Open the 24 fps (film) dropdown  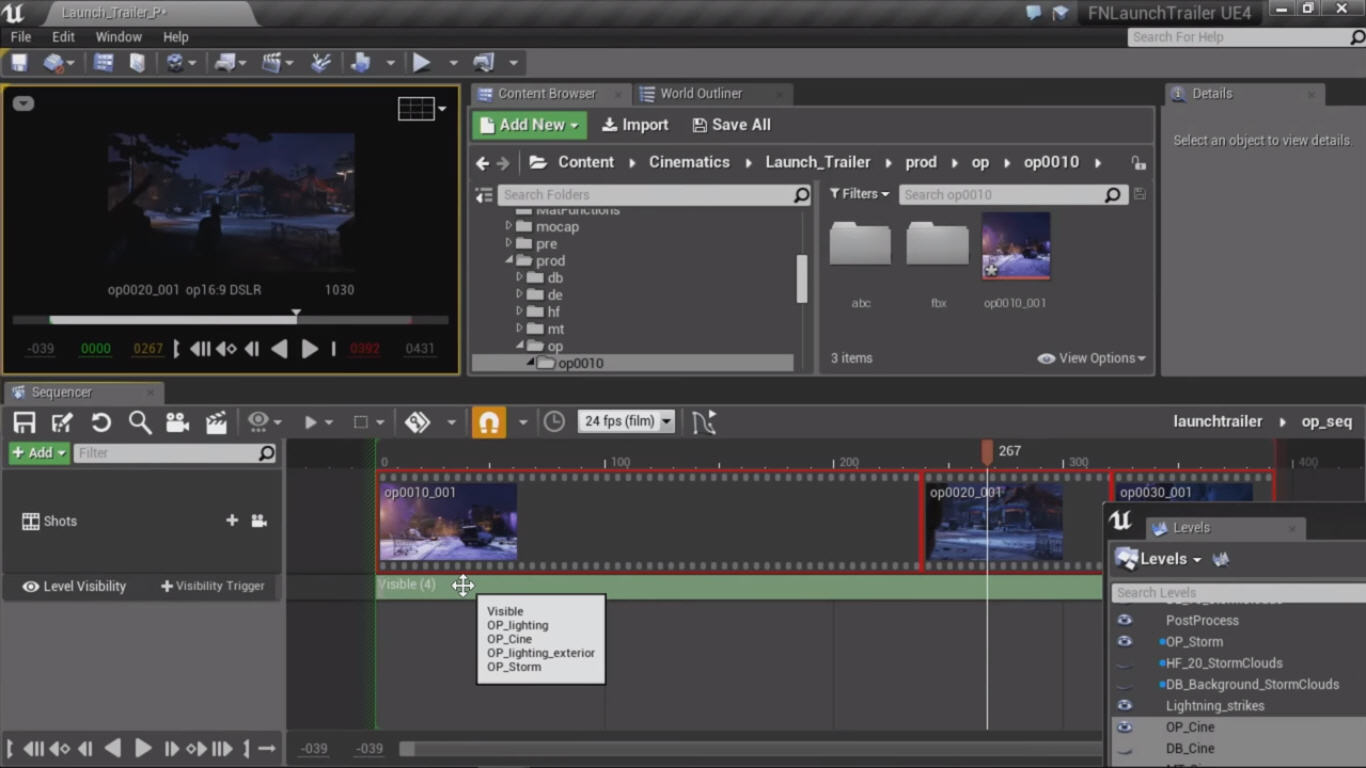pos(627,421)
